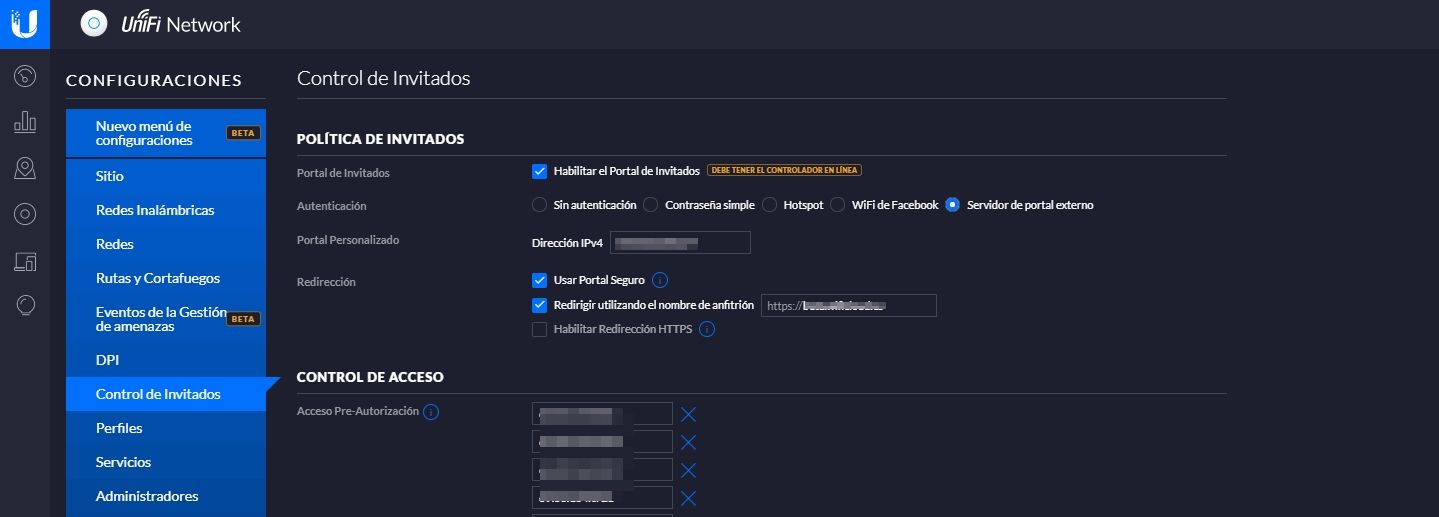
Task: Open Redes Inalámbricas settings section
Action: pos(155,210)
